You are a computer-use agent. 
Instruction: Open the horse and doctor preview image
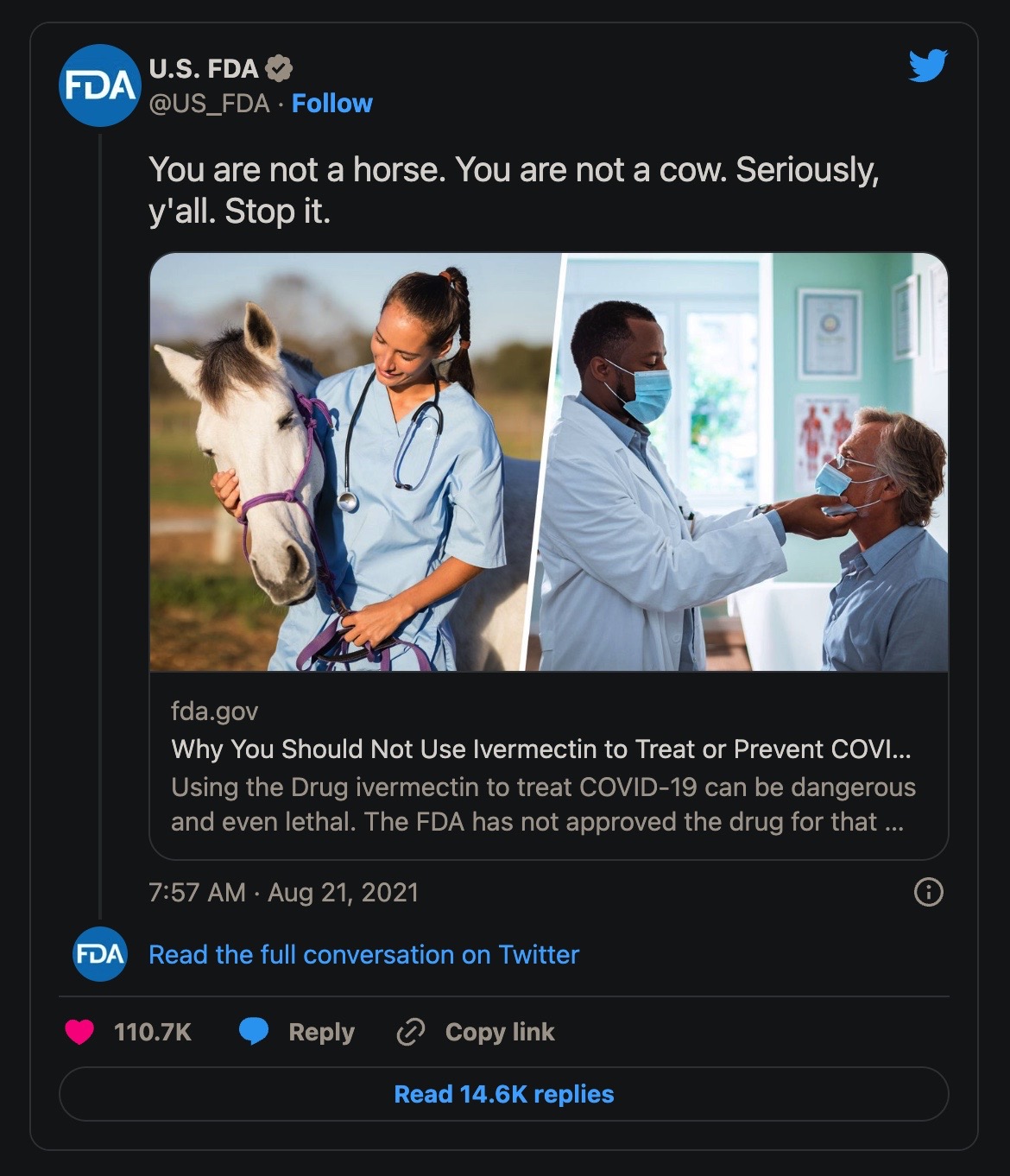(549, 462)
